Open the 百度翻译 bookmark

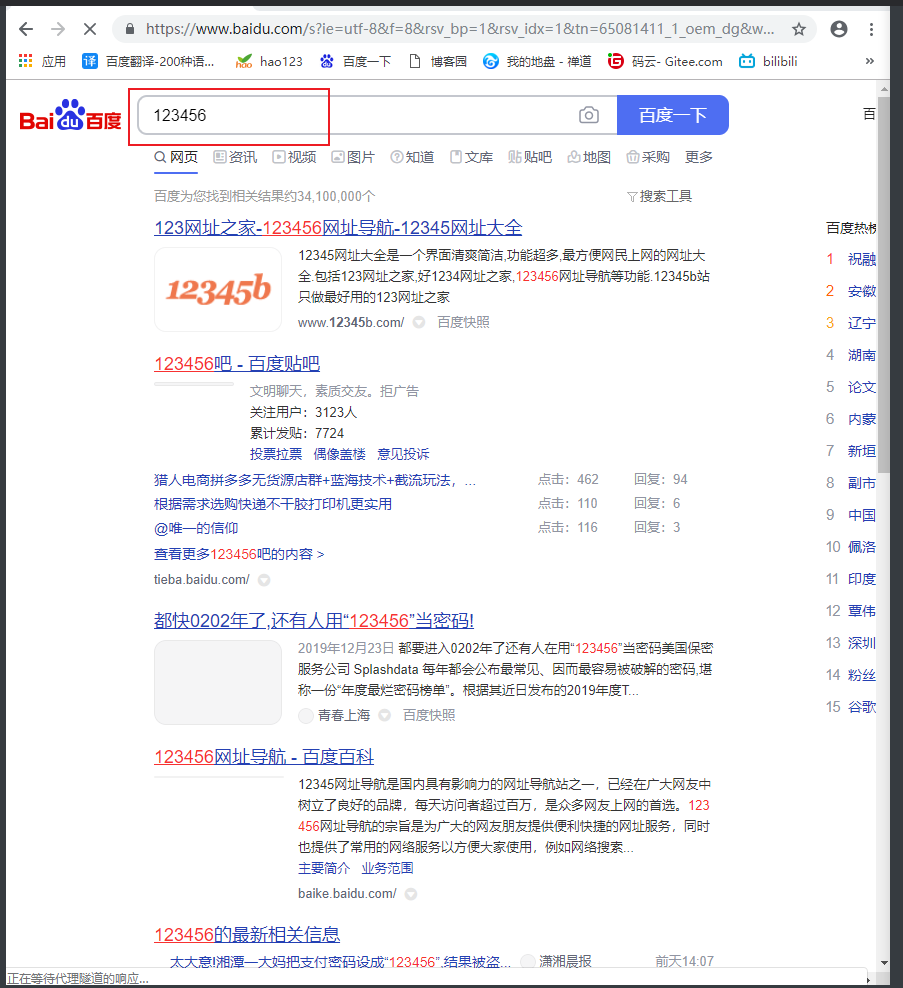149,61
